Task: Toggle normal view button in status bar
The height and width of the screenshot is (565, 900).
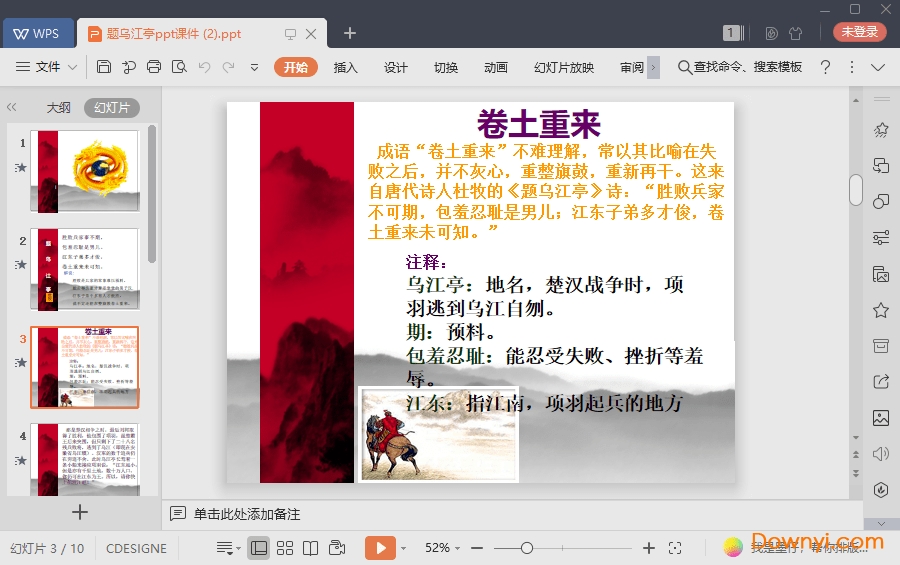Action: [x=259, y=548]
